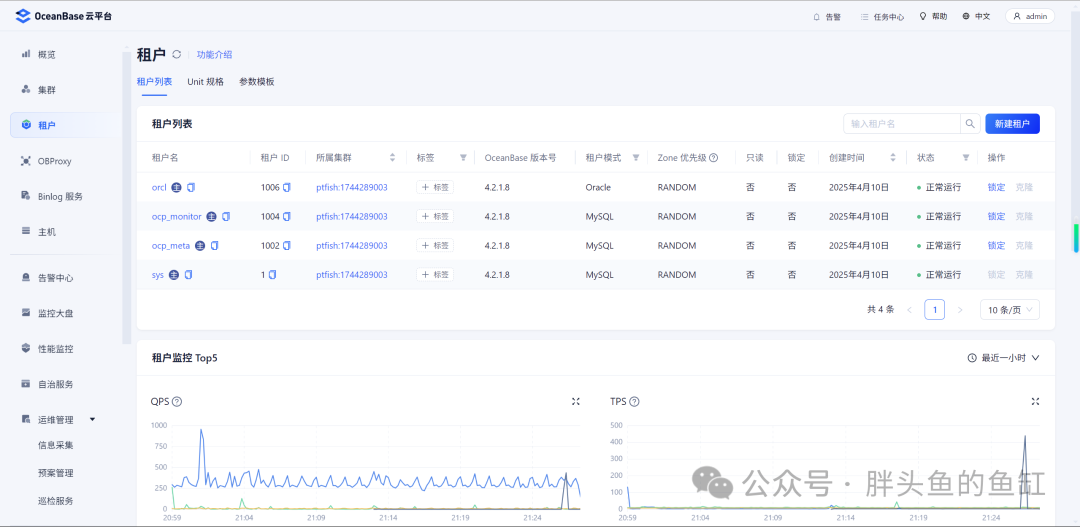Click the 输入租户名 search field
Screen dimensions: 1080x527
click(x=902, y=124)
